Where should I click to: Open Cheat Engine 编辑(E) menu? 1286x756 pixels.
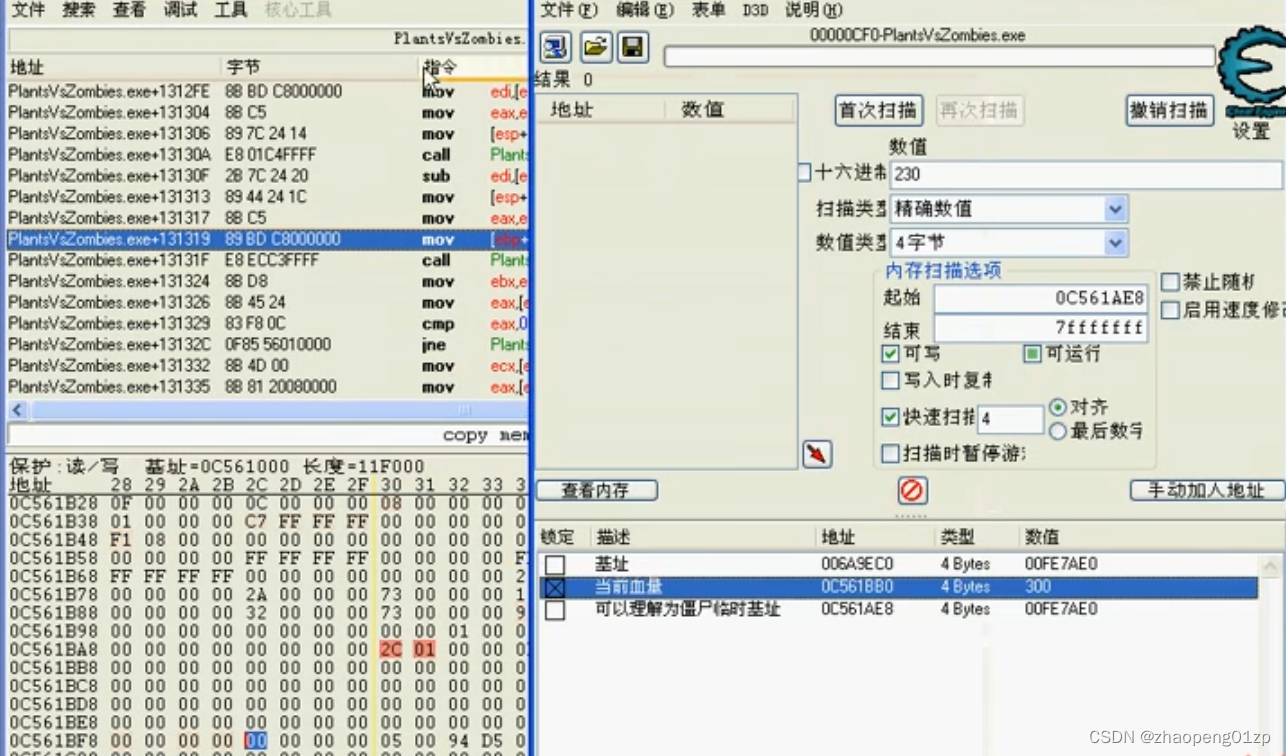(645, 10)
